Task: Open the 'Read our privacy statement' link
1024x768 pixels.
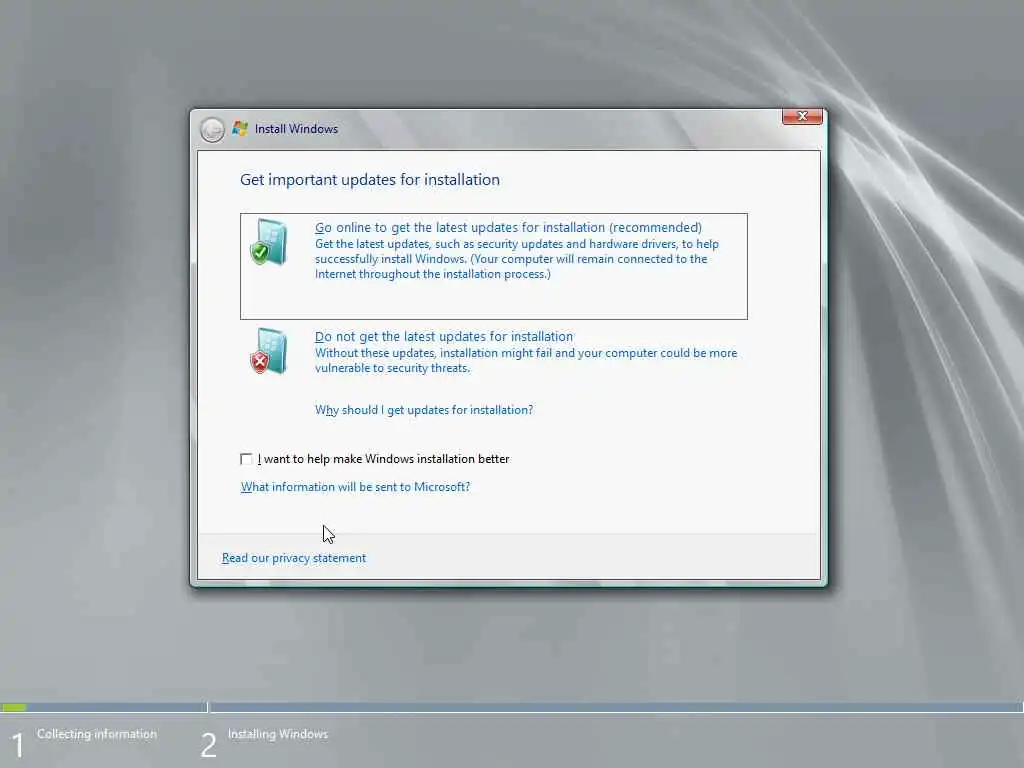Action: [x=294, y=558]
